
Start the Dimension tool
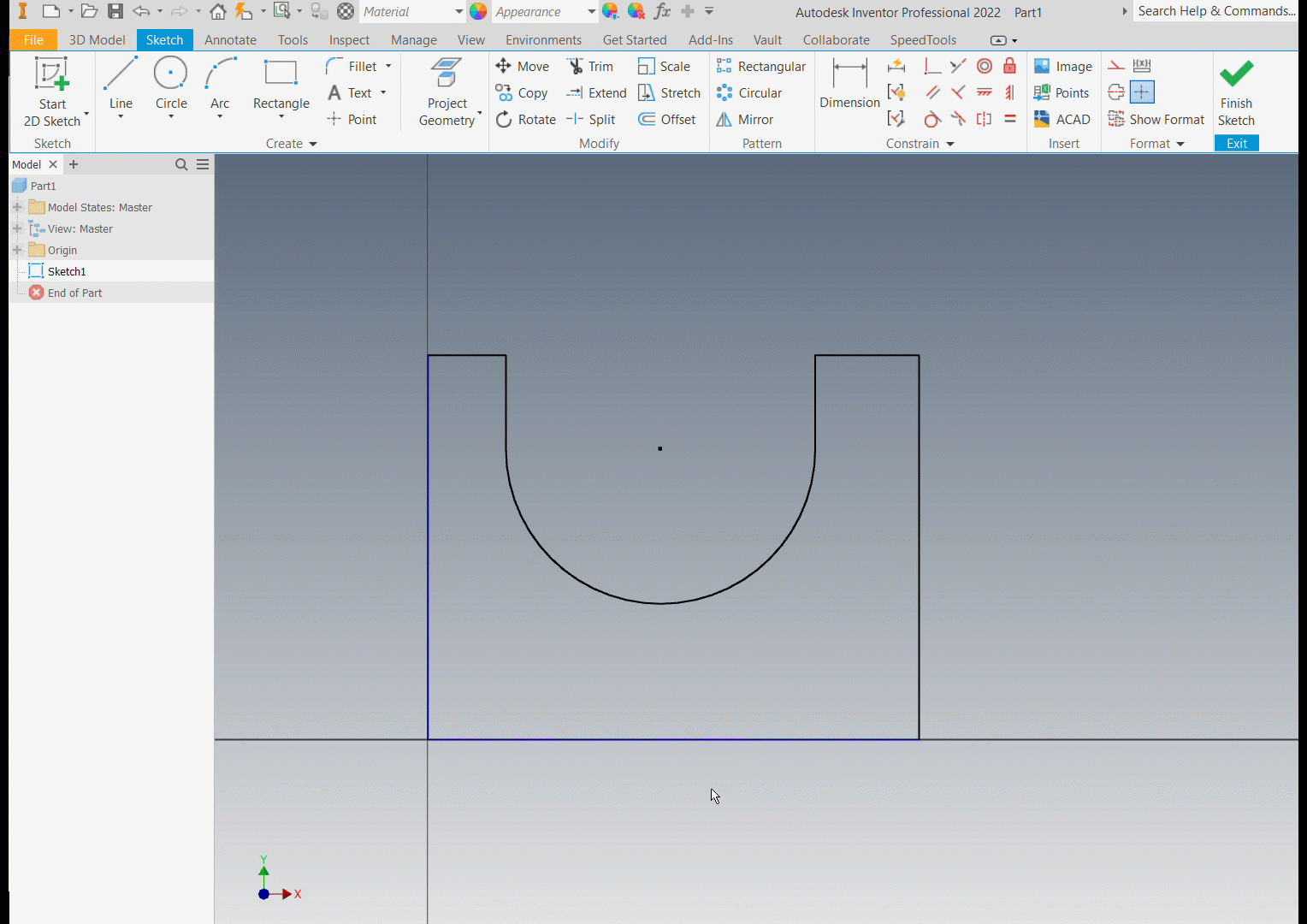click(x=849, y=85)
